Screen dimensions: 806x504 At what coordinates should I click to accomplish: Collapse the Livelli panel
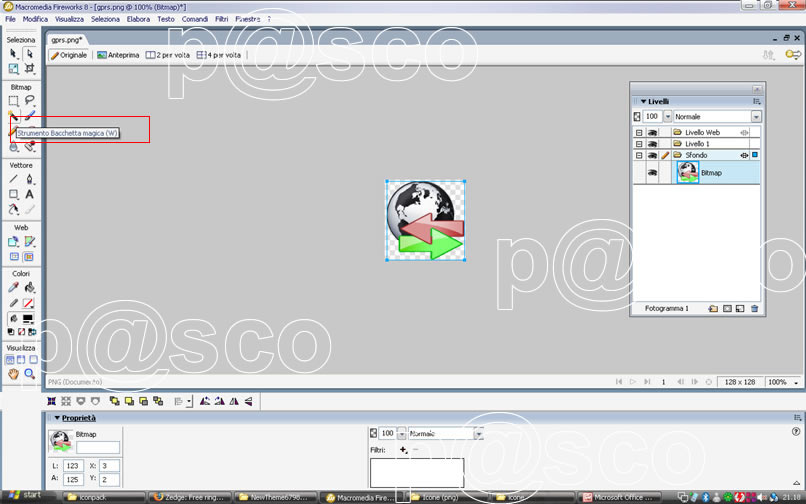643,102
